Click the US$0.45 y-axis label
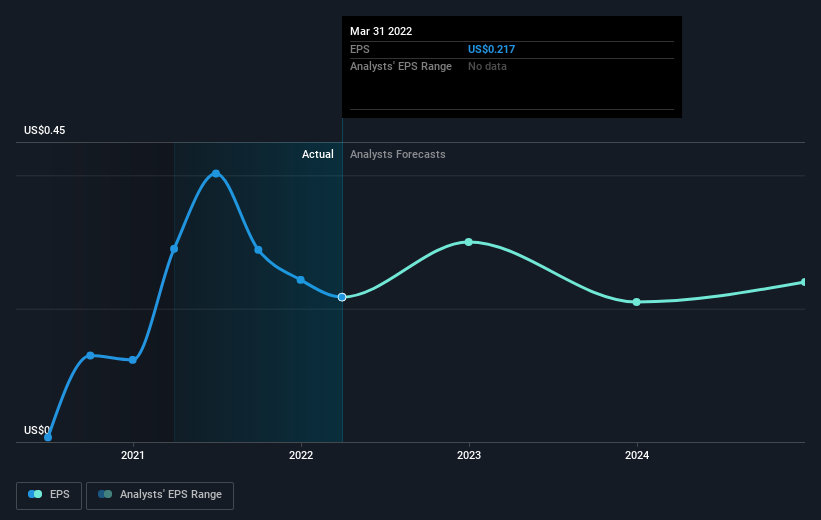The height and width of the screenshot is (520, 821). tap(45, 130)
